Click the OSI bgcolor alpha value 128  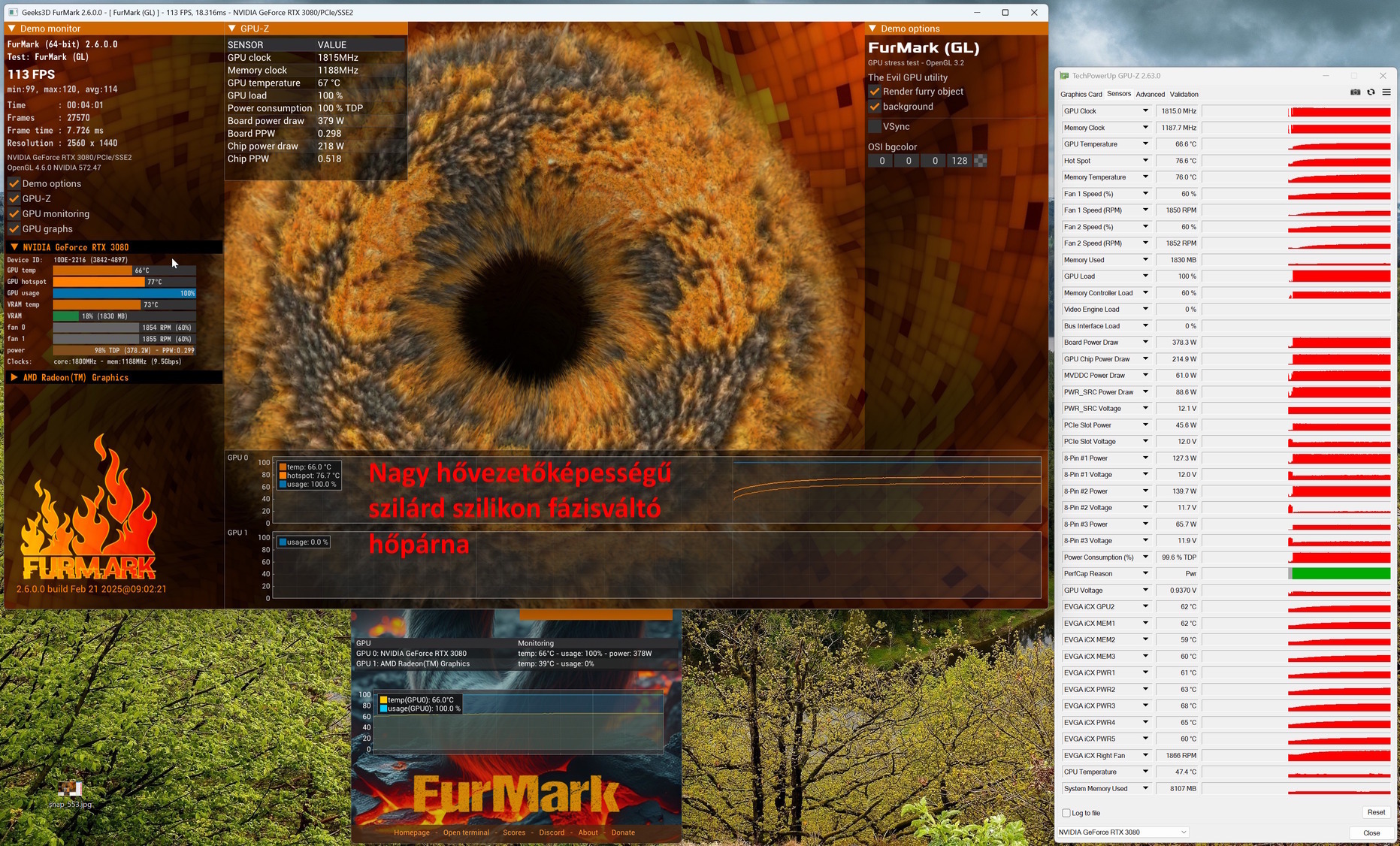pos(960,161)
